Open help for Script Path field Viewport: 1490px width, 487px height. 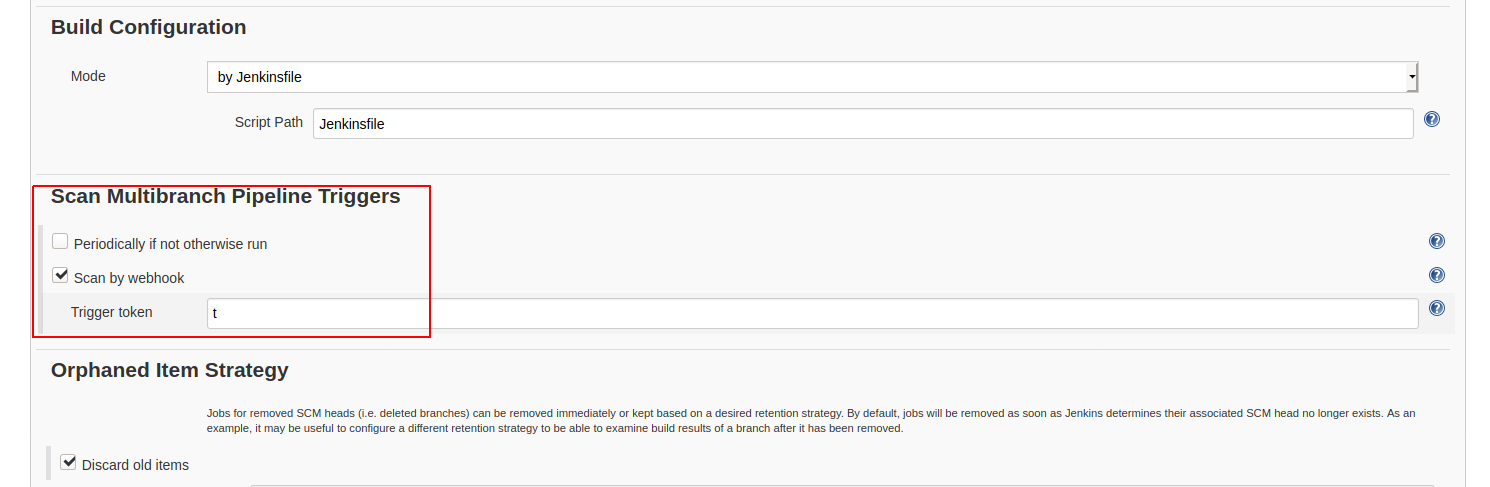pos(1431,119)
